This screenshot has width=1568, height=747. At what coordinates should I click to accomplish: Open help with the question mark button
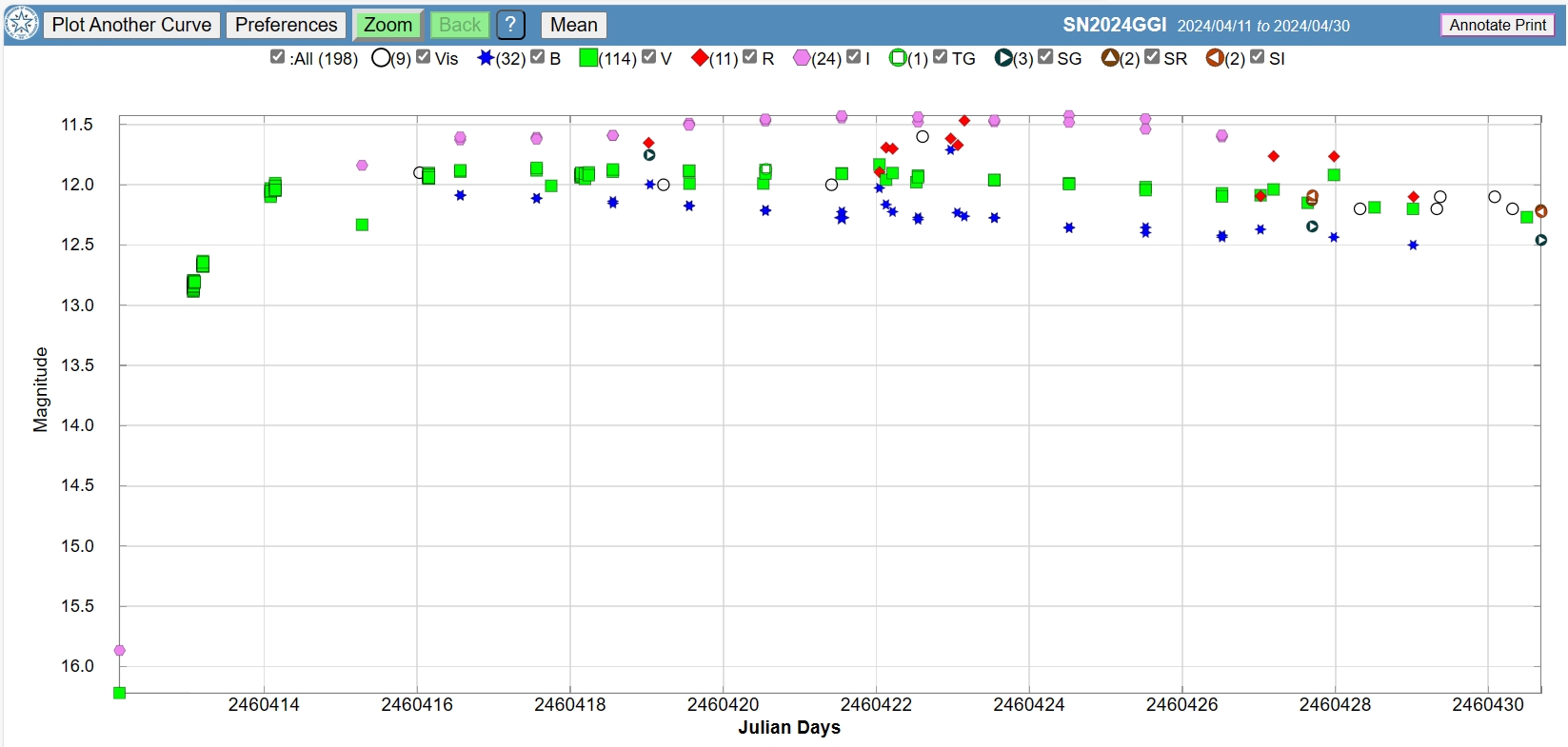[511, 25]
